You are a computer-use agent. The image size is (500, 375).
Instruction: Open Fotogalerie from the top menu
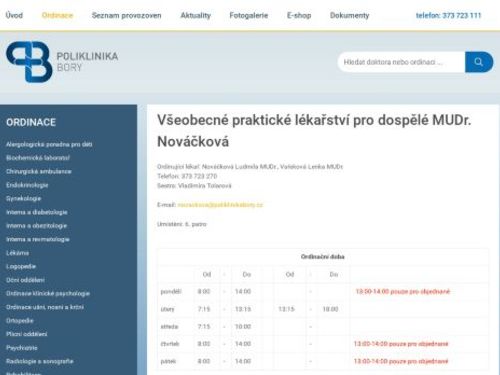249,15
